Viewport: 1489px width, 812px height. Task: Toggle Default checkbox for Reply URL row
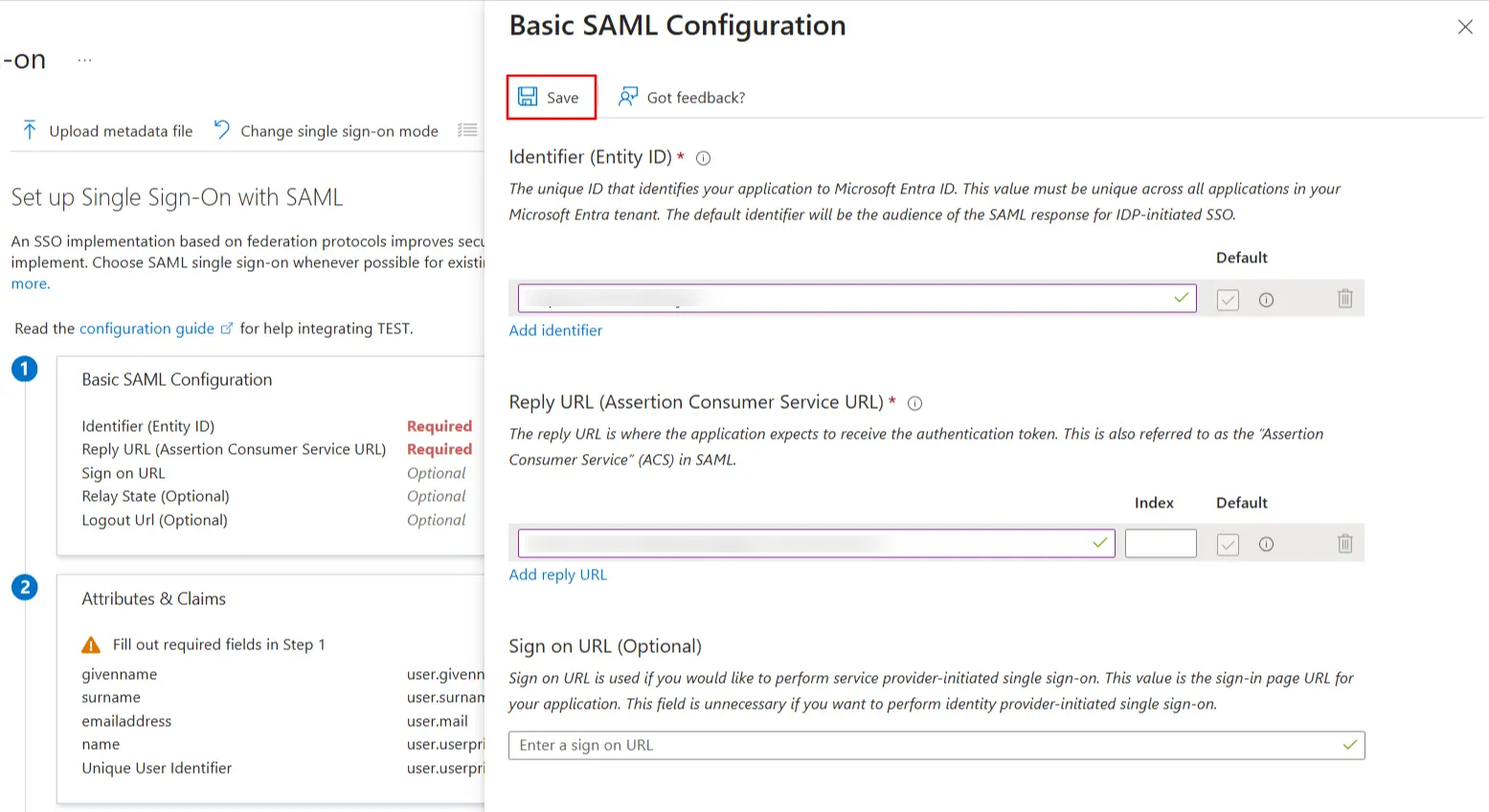pyautogui.click(x=1228, y=545)
